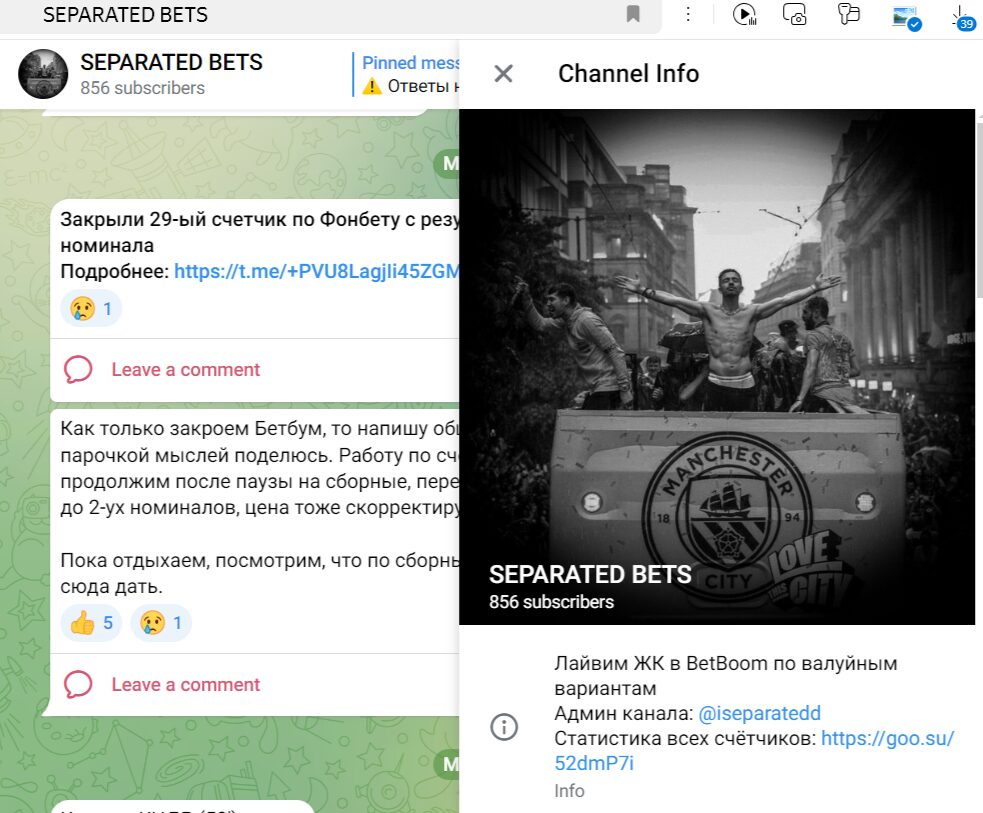The width and height of the screenshot is (983, 813).
Task: Click thumbs-up reaction with 5 count
Action: tap(91, 623)
